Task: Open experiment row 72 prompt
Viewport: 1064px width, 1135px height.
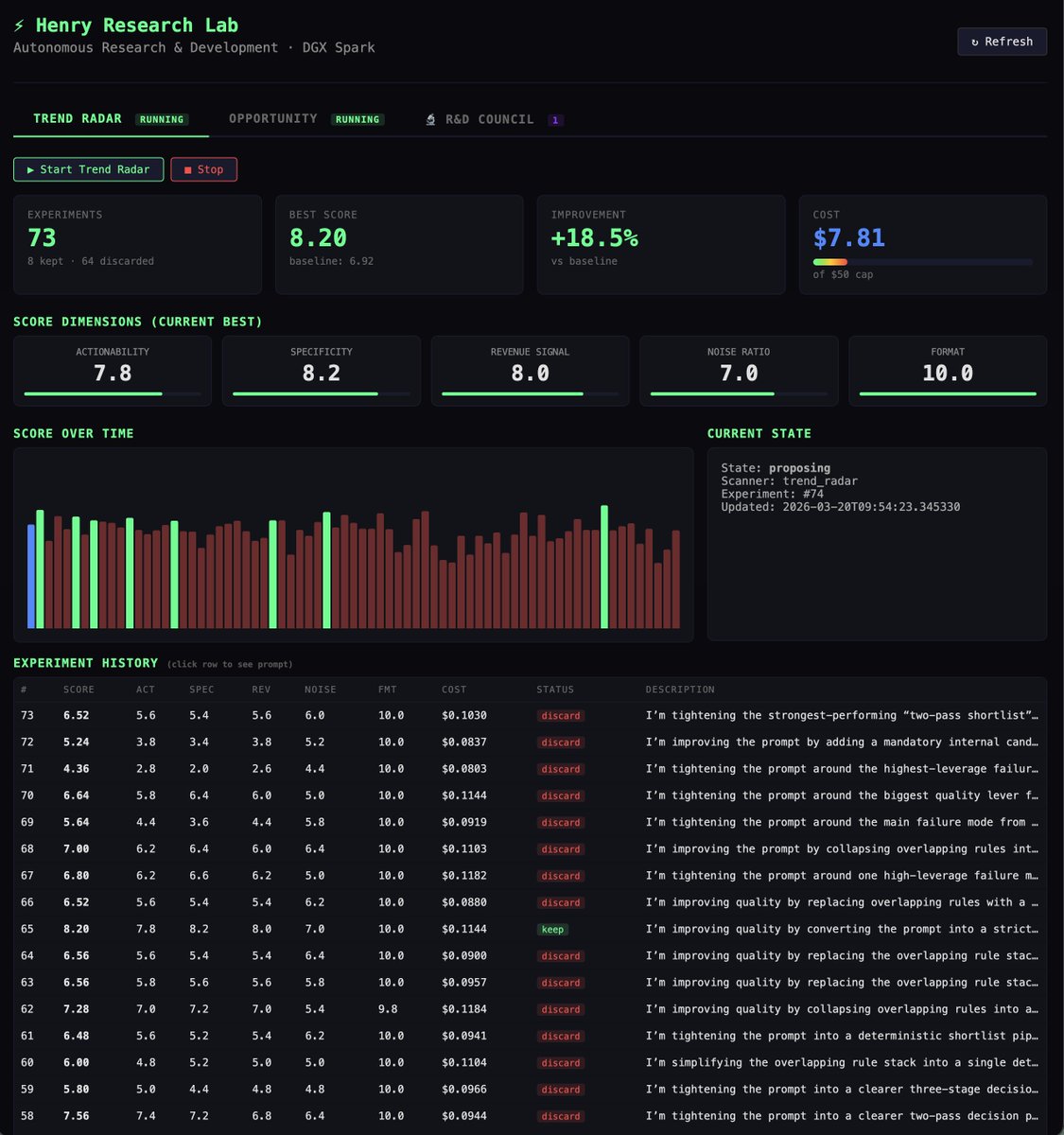Action: coord(530,742)
